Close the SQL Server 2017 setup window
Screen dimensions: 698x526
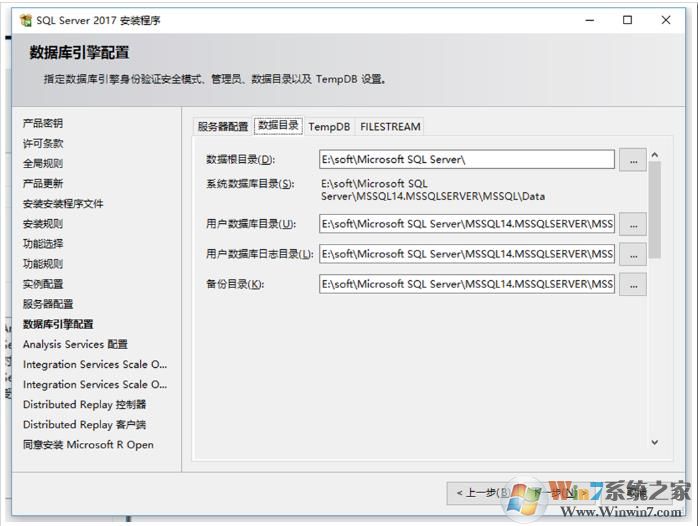[x=666, y=20]
